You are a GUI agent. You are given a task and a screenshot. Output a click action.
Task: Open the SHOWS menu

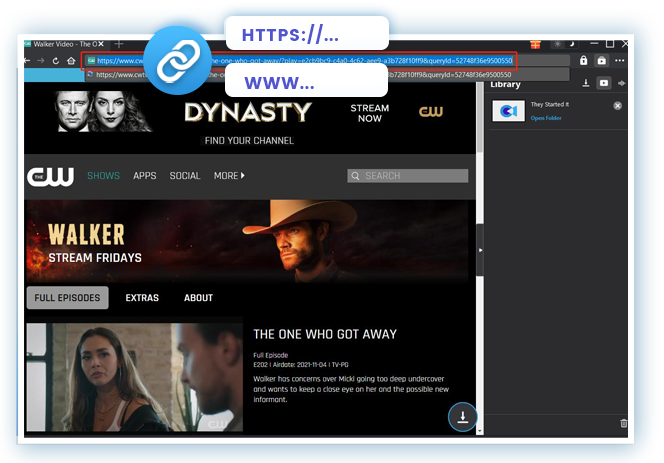click(x=103, y=176)
